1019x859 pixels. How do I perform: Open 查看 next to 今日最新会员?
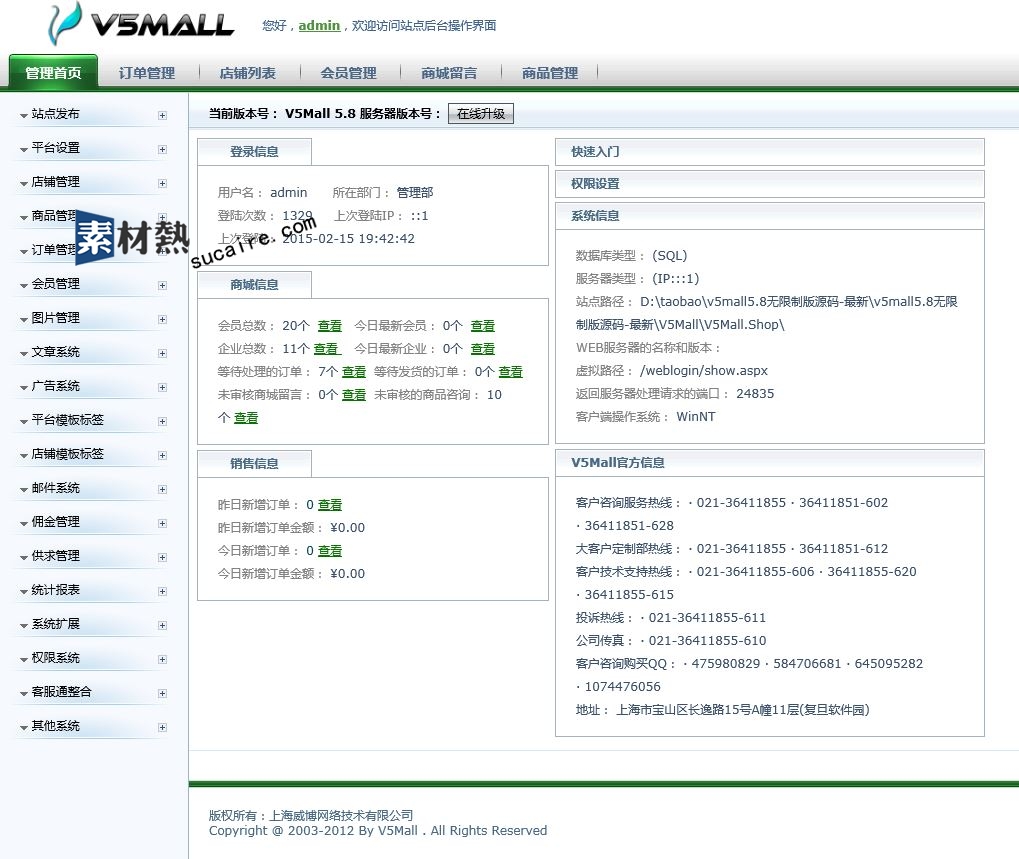pos(483,326)
